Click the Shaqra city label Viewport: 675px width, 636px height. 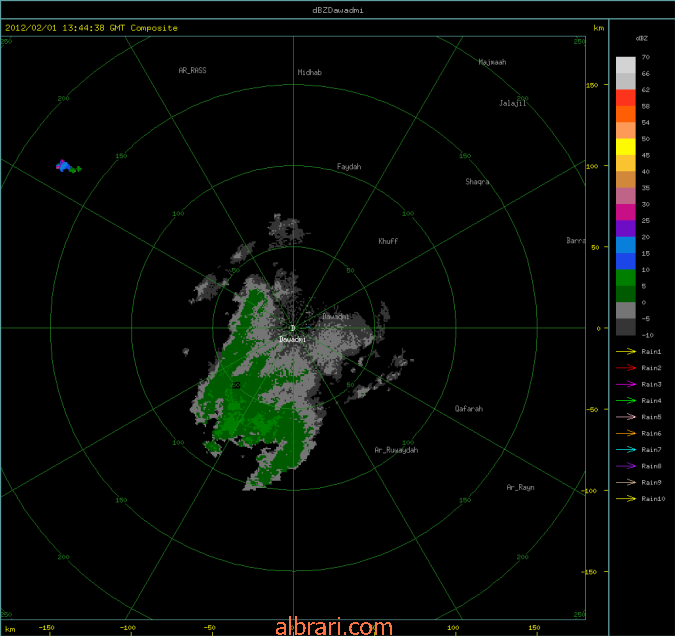[x=477, y=182]
